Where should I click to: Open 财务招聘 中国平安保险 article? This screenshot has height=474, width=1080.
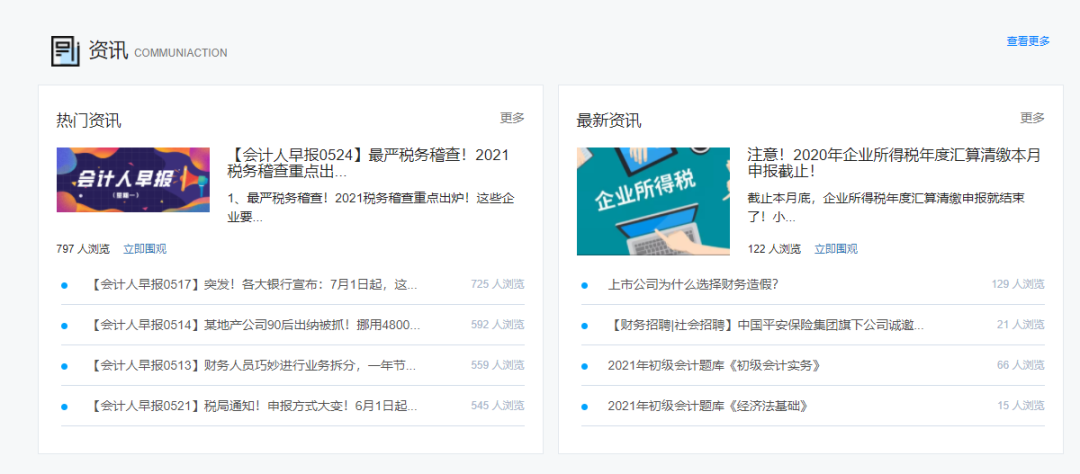[765, 325]
